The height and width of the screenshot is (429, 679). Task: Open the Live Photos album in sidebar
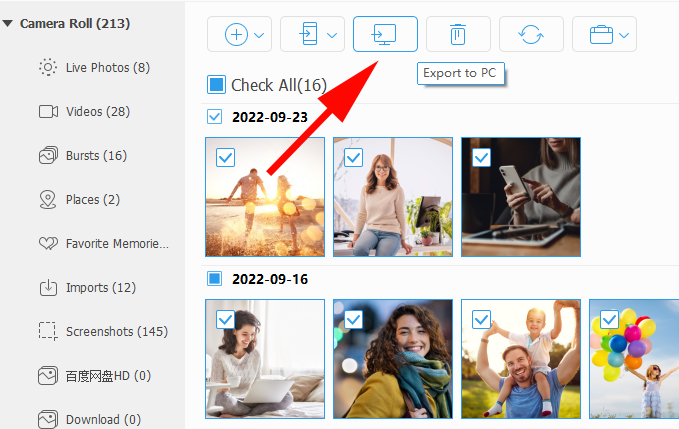(107, 68)
